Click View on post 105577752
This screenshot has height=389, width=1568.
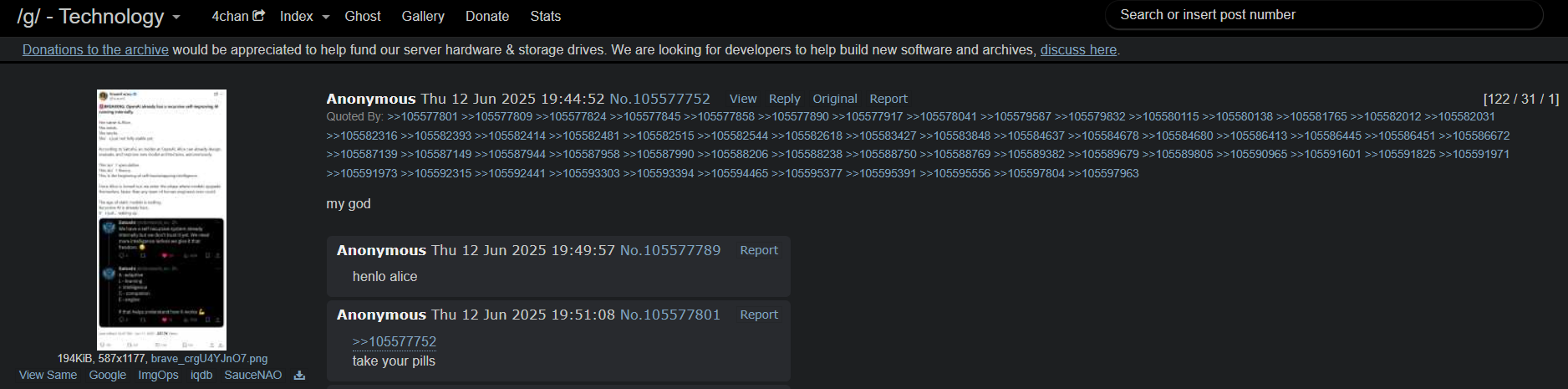743,99
